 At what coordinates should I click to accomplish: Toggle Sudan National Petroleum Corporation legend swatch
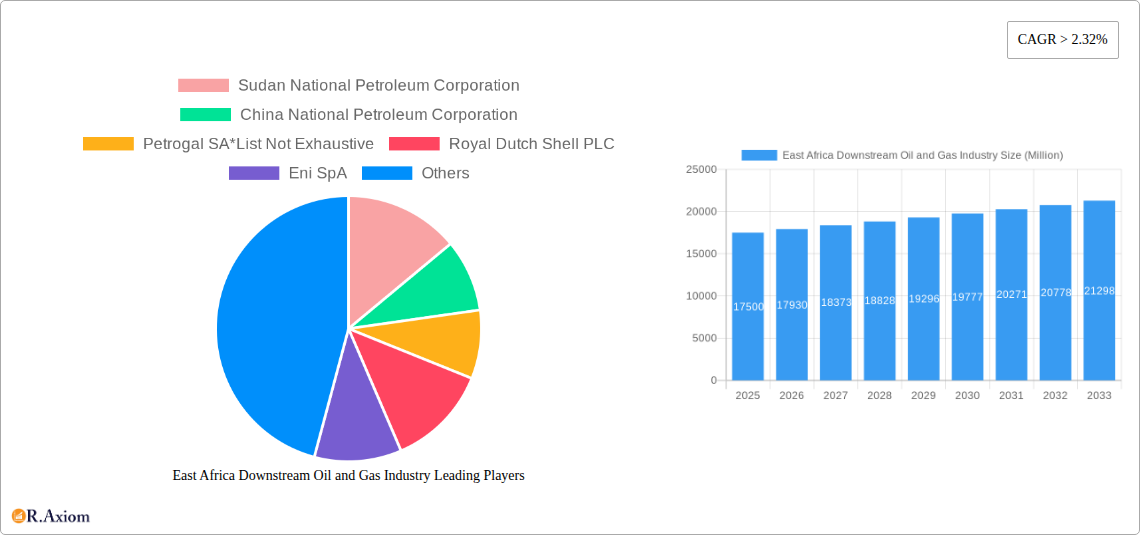click(204, 86)
